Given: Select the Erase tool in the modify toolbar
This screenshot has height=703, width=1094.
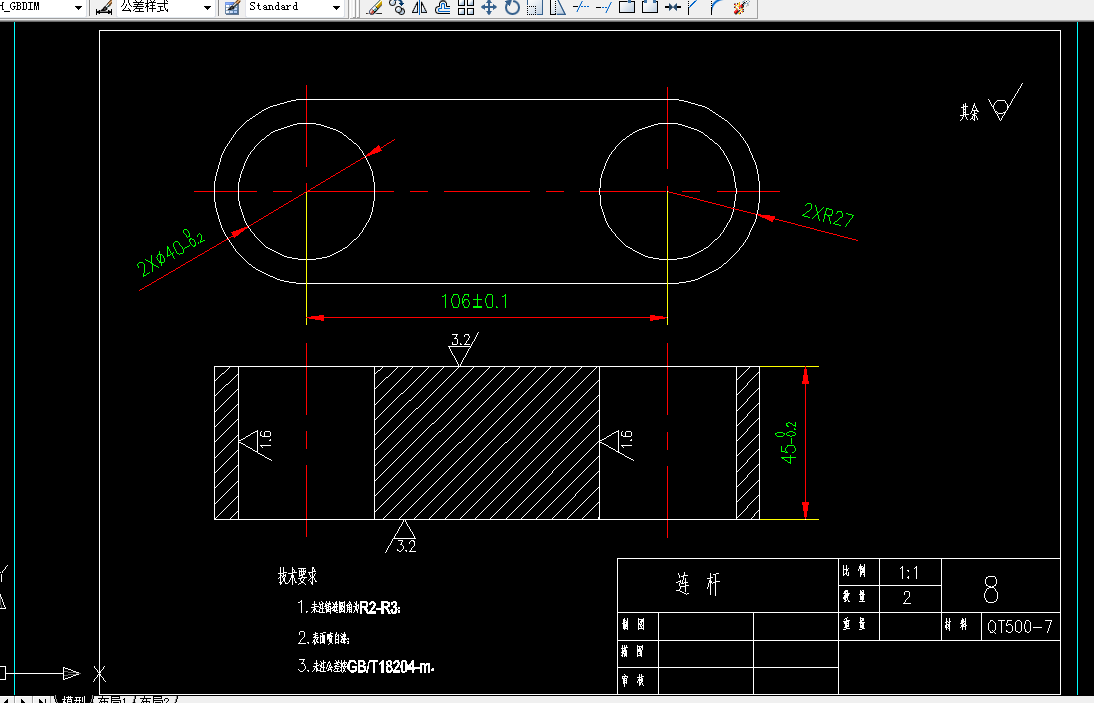Looking at the screenshot, I should pyautogui.click(x=375, y=8).
